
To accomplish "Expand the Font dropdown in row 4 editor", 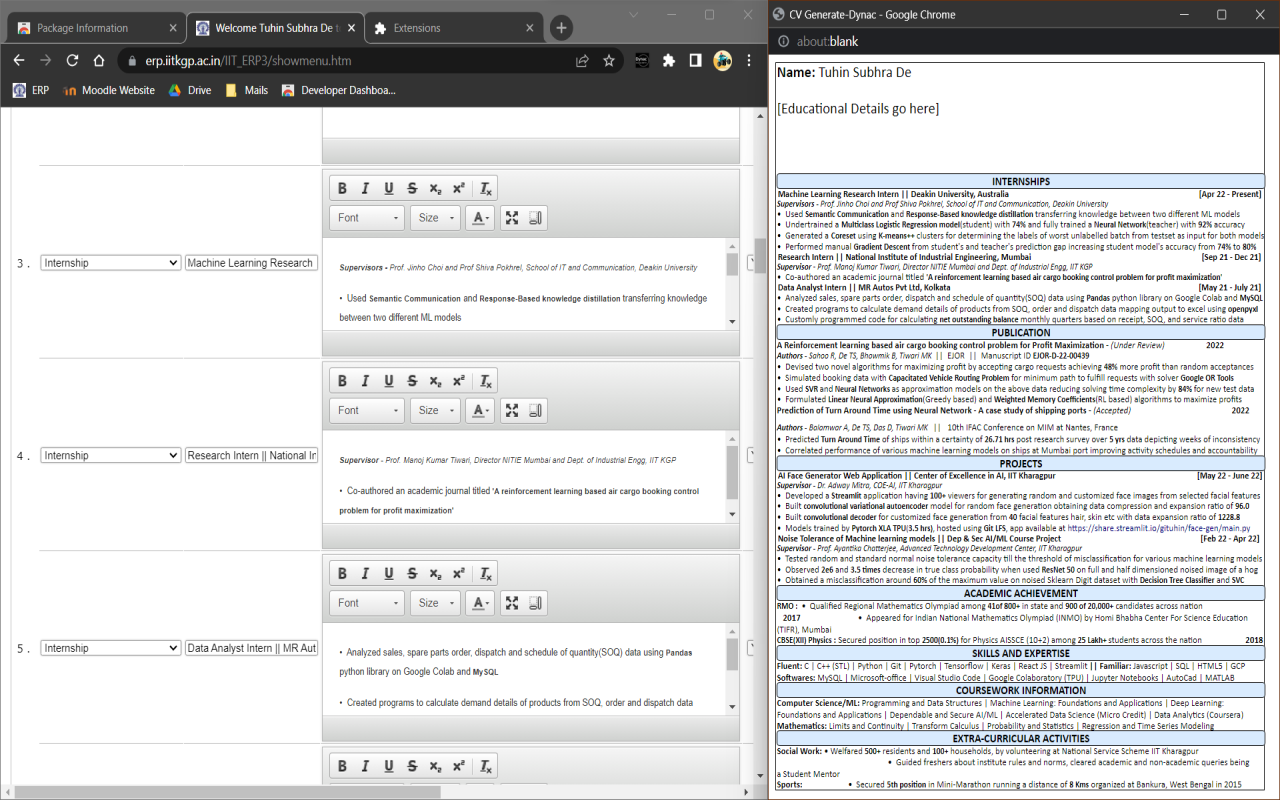I will coord(367,410).
